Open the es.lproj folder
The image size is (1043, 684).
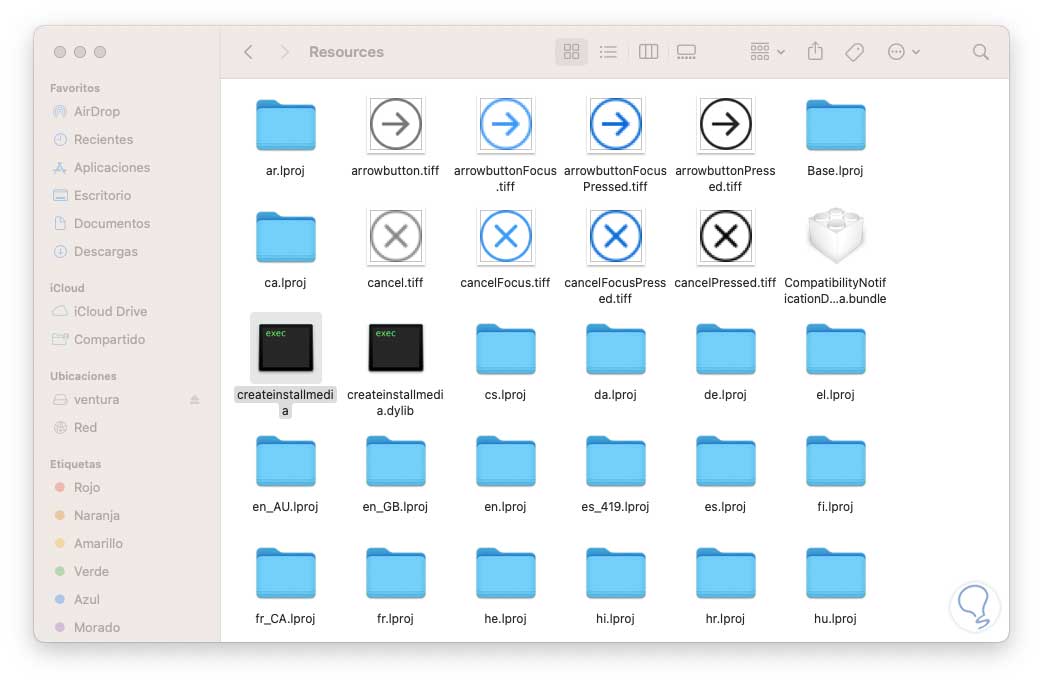click(x=725, y=460)
